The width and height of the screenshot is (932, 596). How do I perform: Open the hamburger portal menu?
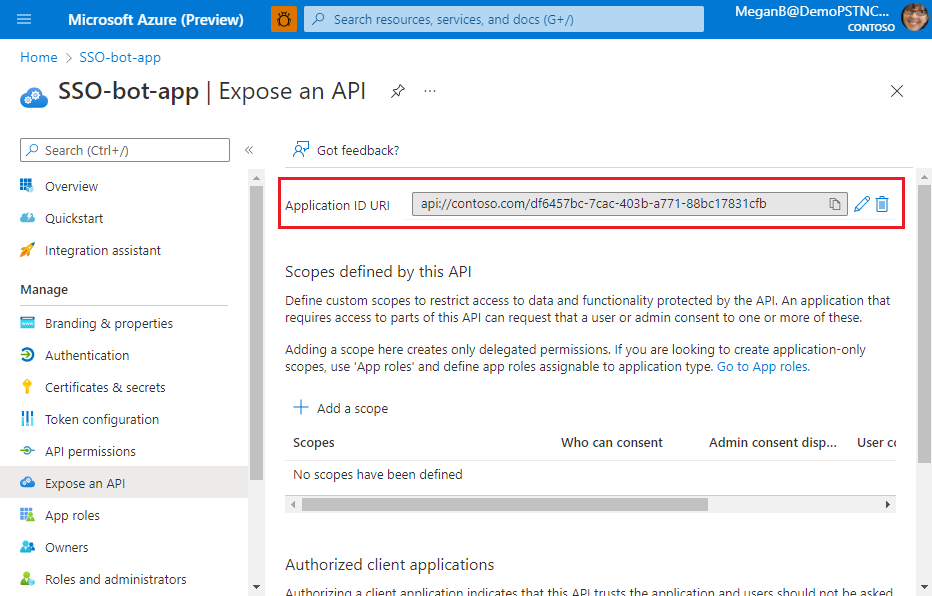tap(24, 20)
